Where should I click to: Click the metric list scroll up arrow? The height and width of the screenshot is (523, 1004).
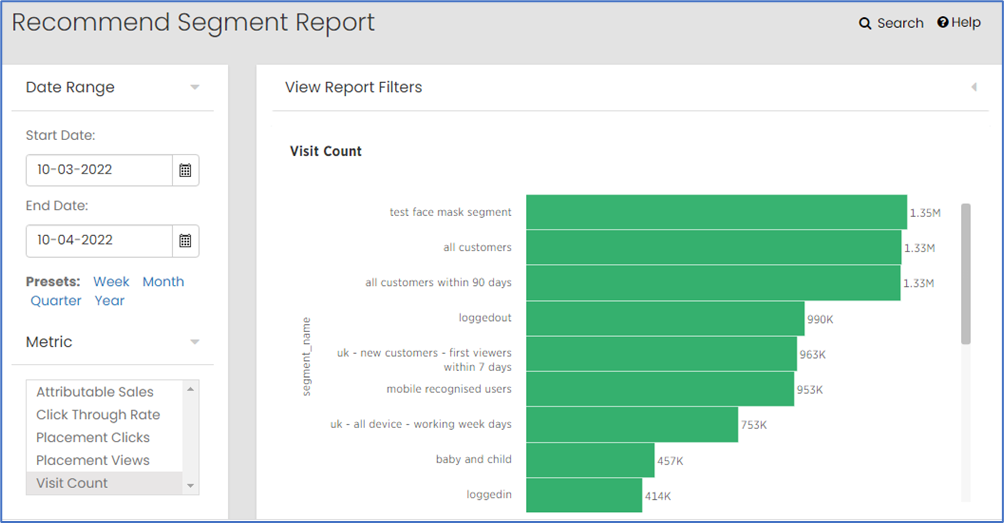click(x=190, y=389)
